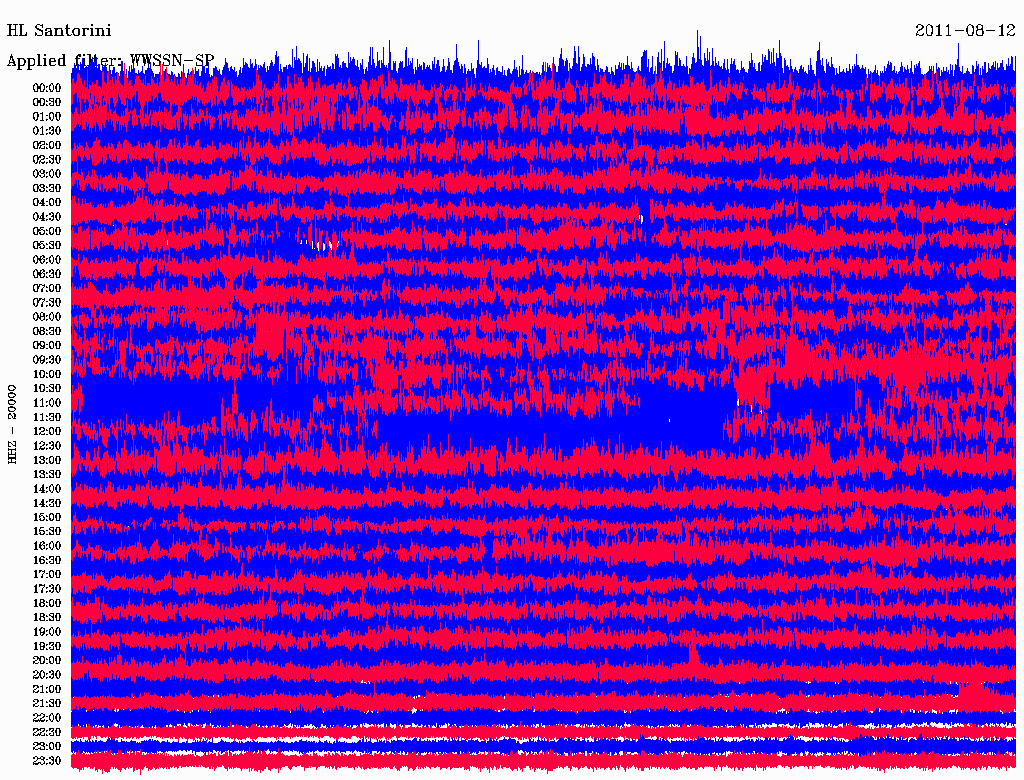
Task: Click the HL Santorini station title
Action: [x=59, y=31]
